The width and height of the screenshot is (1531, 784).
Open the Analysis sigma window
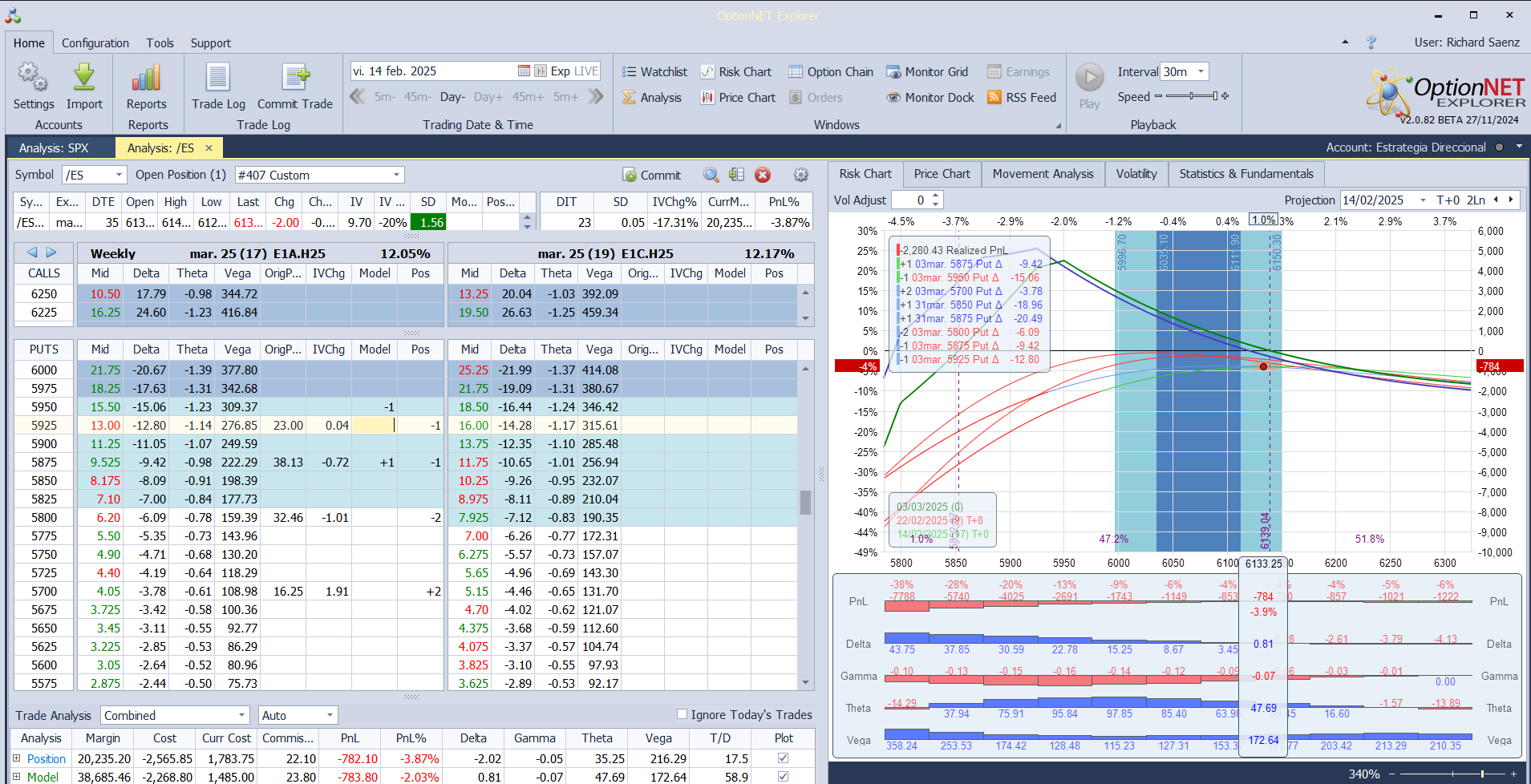(x=651, y=98)
